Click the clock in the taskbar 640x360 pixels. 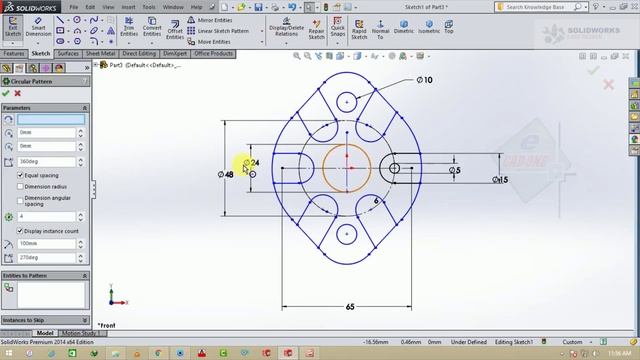[619, 353]
